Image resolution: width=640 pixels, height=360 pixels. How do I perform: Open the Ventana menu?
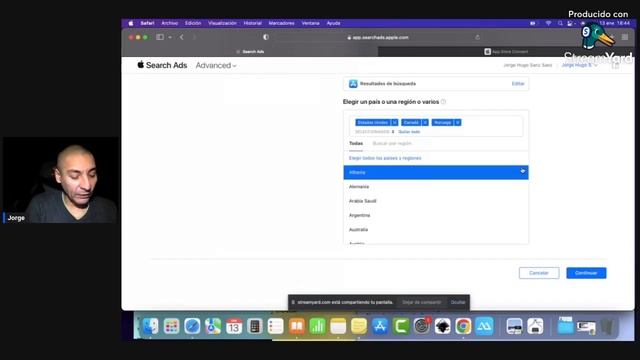click(310, 23)
